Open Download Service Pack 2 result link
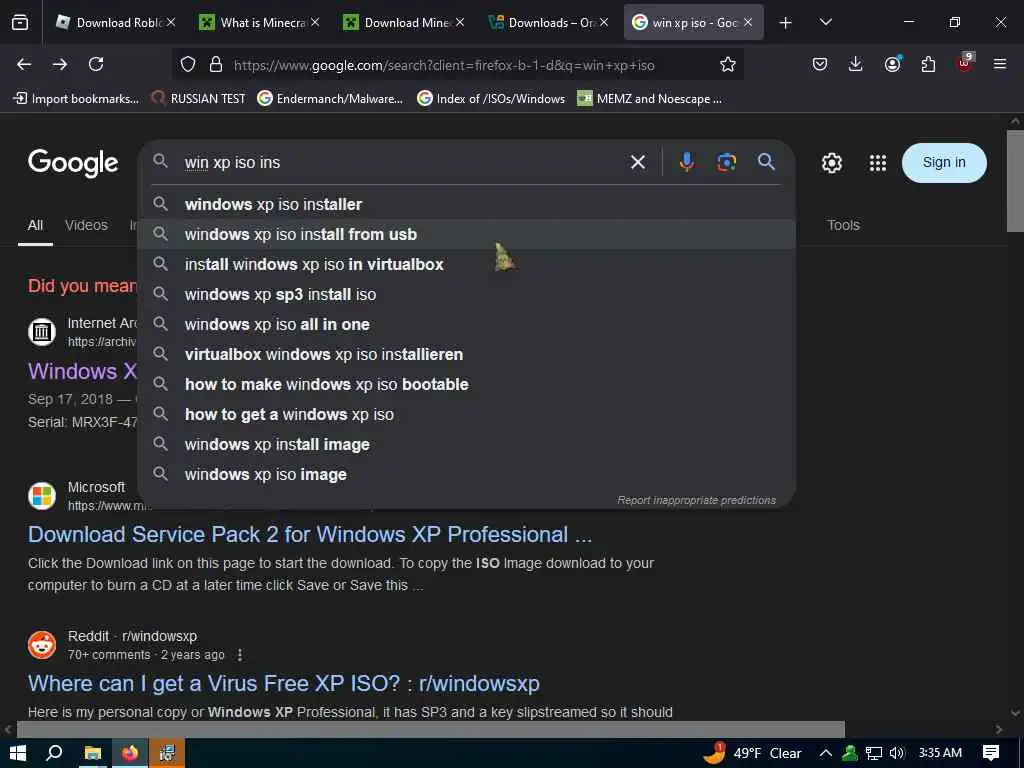Viewport: 1024px width, 768px height. point(310,535)
